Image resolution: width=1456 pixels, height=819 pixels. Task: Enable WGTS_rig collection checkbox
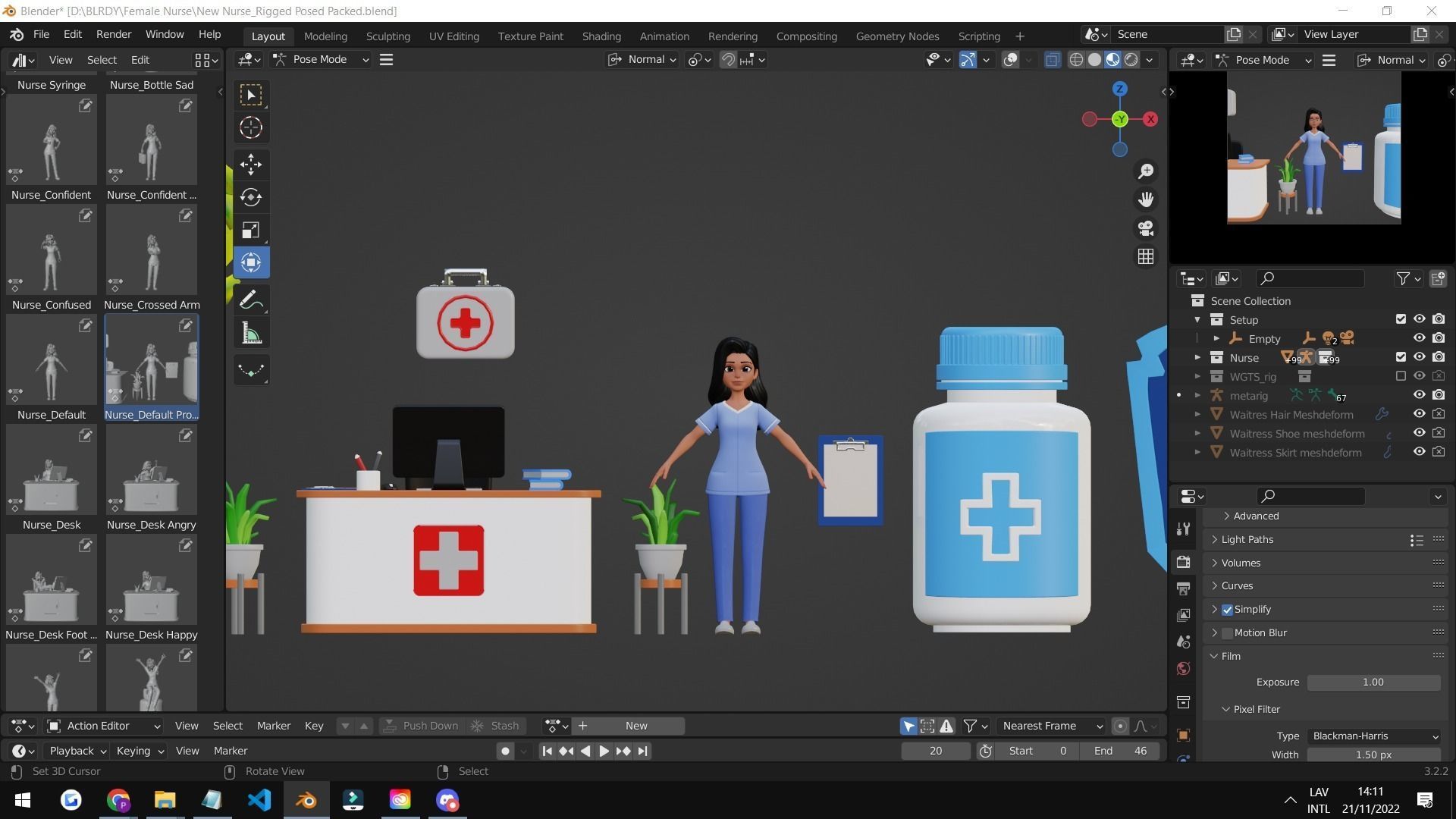click(x=1401, y=376)
